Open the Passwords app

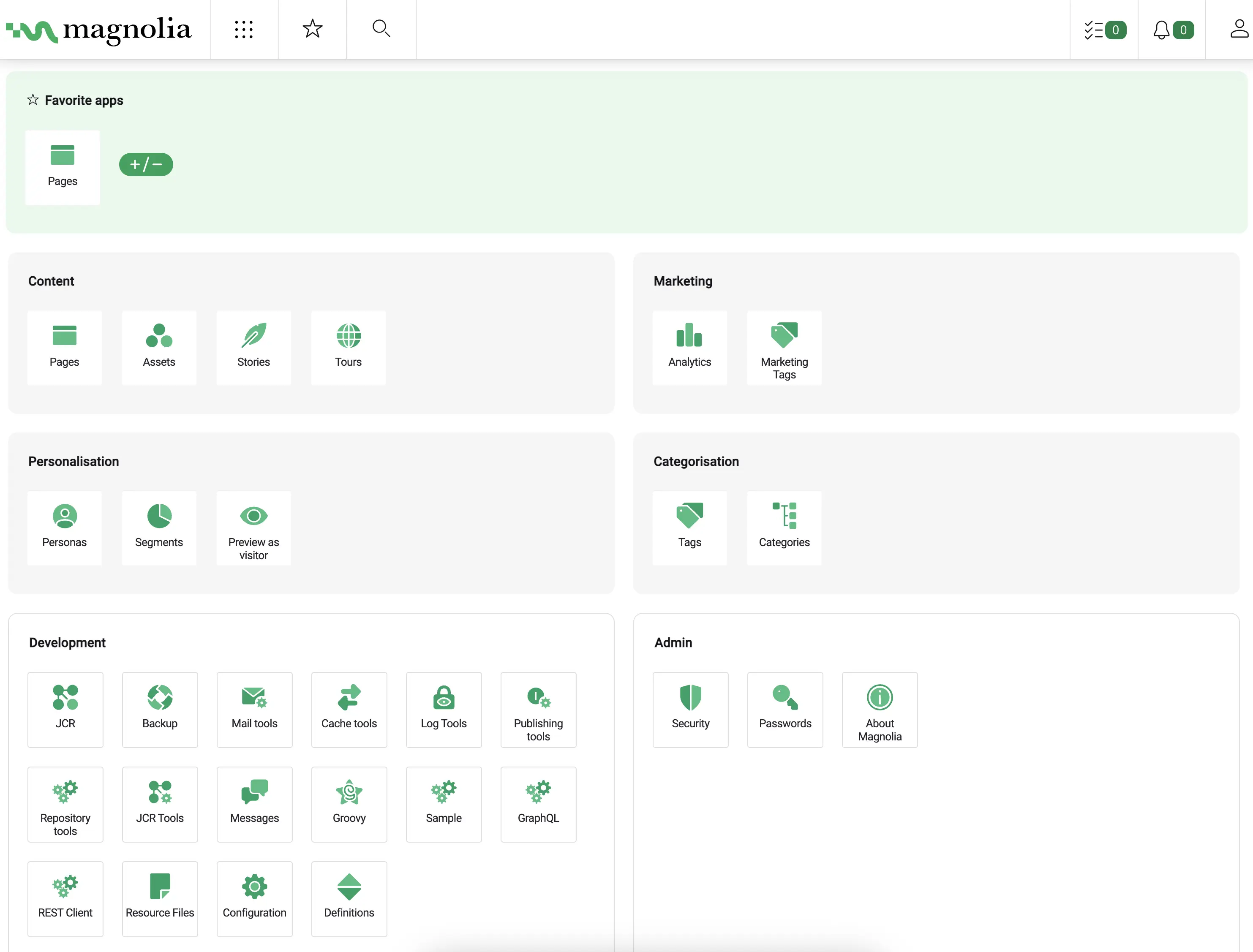pos(785,710)
